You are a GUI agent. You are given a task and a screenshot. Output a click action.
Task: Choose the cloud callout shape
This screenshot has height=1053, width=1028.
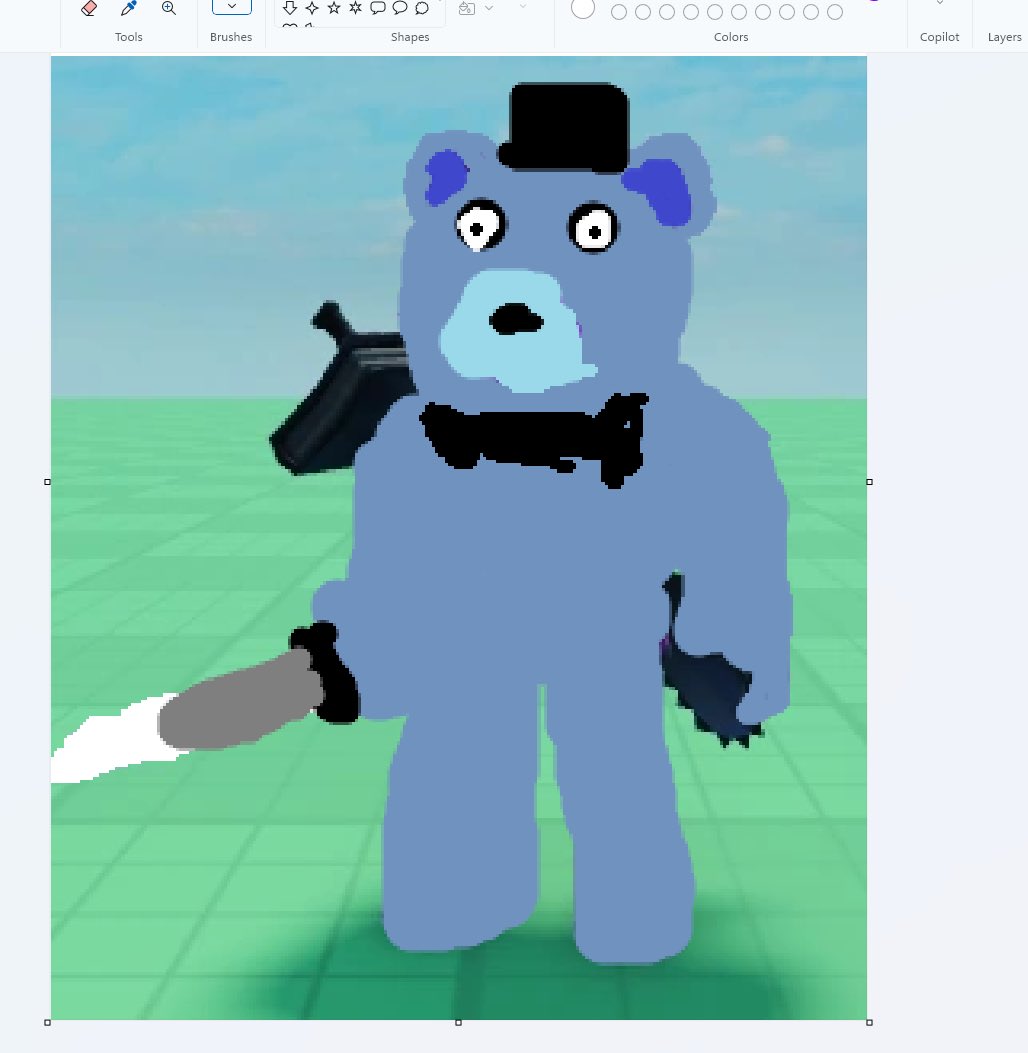point(422,8)
